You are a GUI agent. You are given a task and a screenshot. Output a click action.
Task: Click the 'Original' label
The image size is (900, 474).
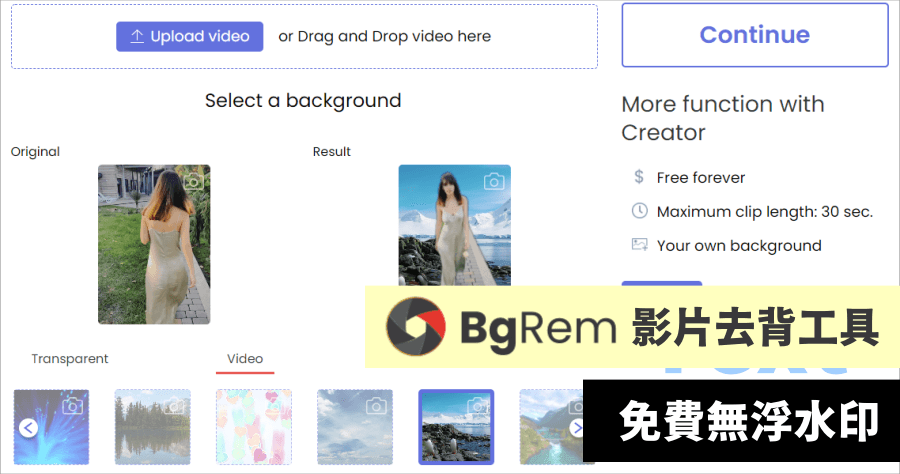point(35,151)
